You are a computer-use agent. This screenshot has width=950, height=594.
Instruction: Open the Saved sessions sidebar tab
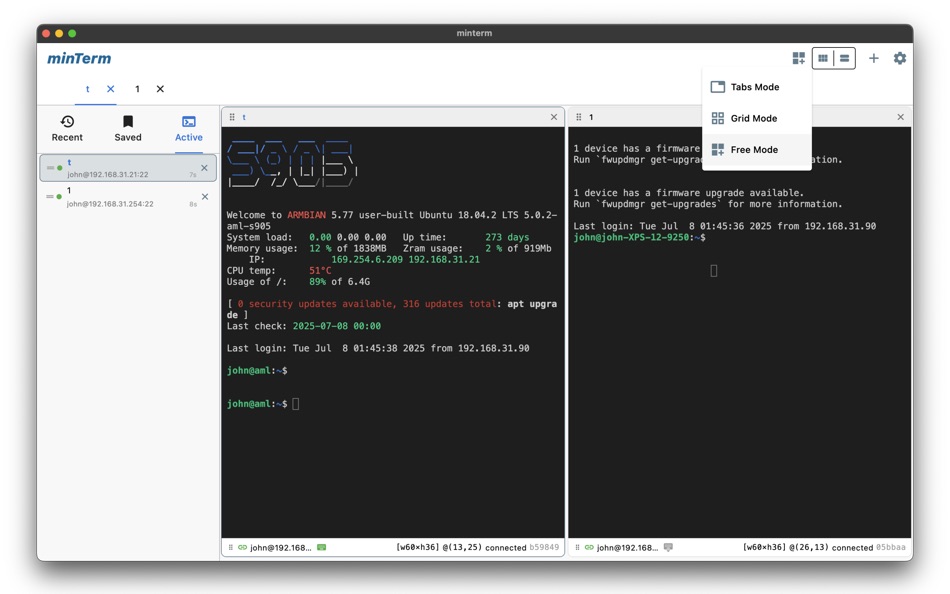point(128,128)
